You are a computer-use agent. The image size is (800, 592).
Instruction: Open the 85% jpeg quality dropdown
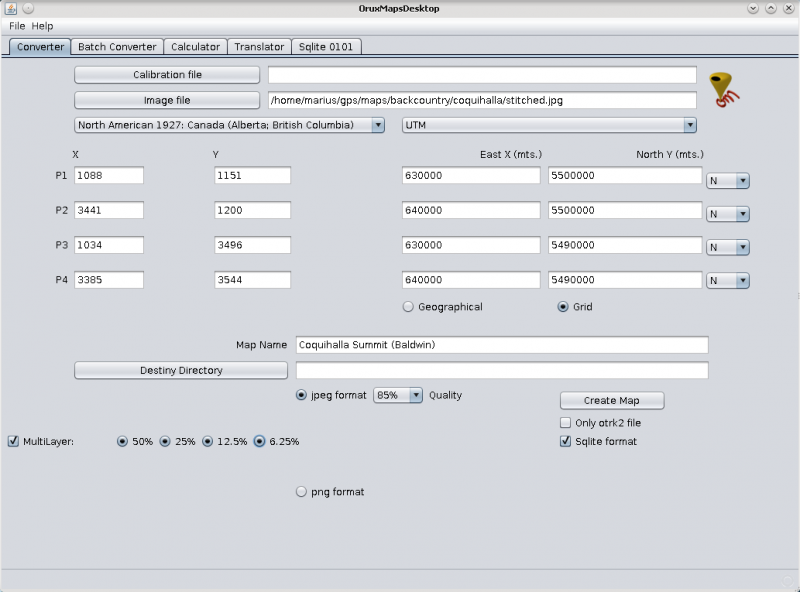398,395
